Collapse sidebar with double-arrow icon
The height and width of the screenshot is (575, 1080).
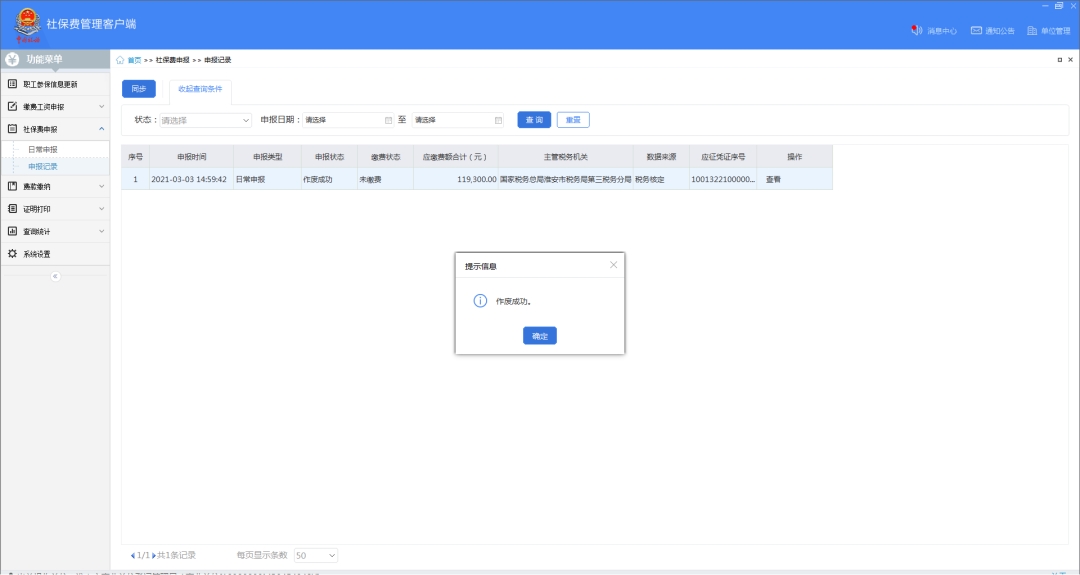(55, 276)
